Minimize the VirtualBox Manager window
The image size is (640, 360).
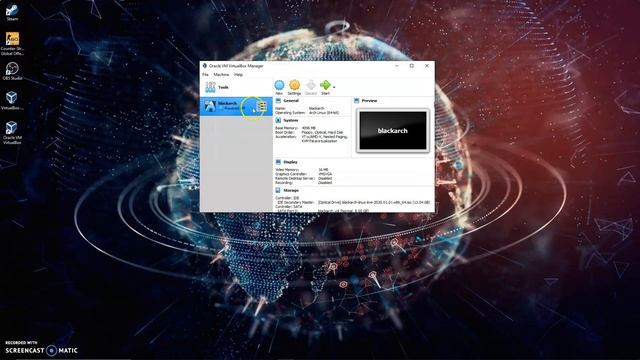pyautogui.click(x=397, y=66)
